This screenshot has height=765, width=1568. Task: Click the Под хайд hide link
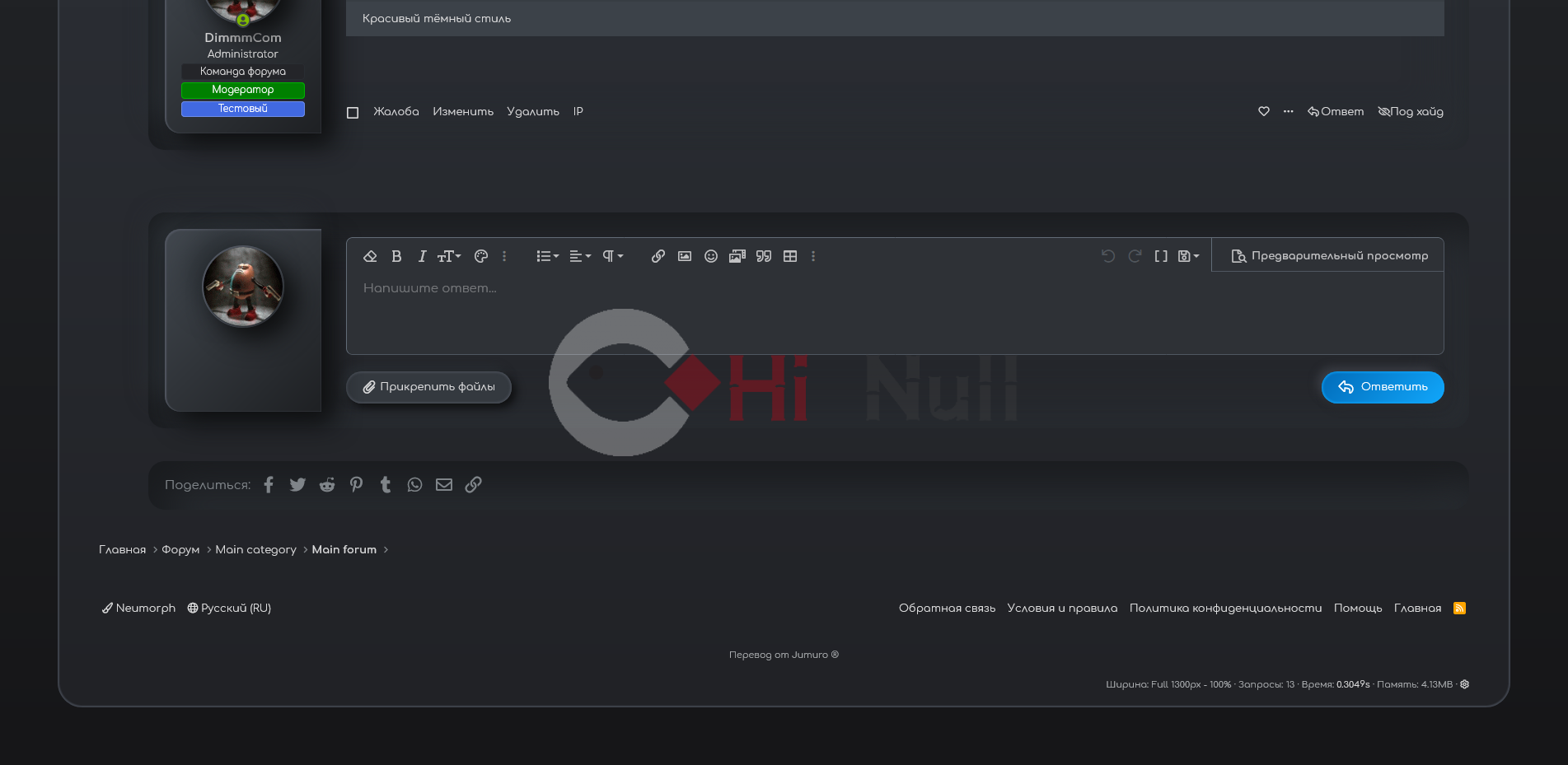pyautogui.click(x=1411, y=112)
